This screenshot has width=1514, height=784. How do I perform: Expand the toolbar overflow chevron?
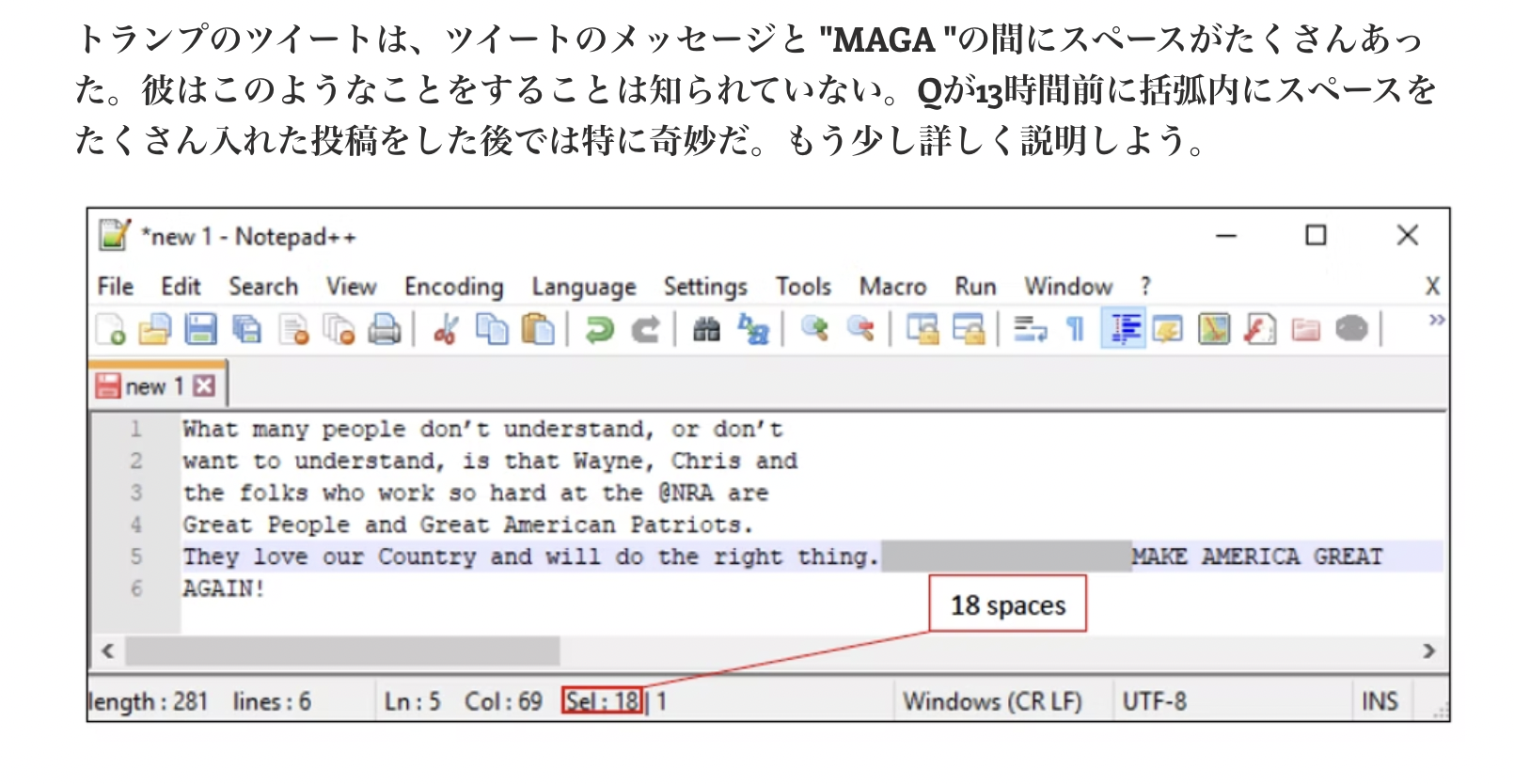pos(1436,321)
